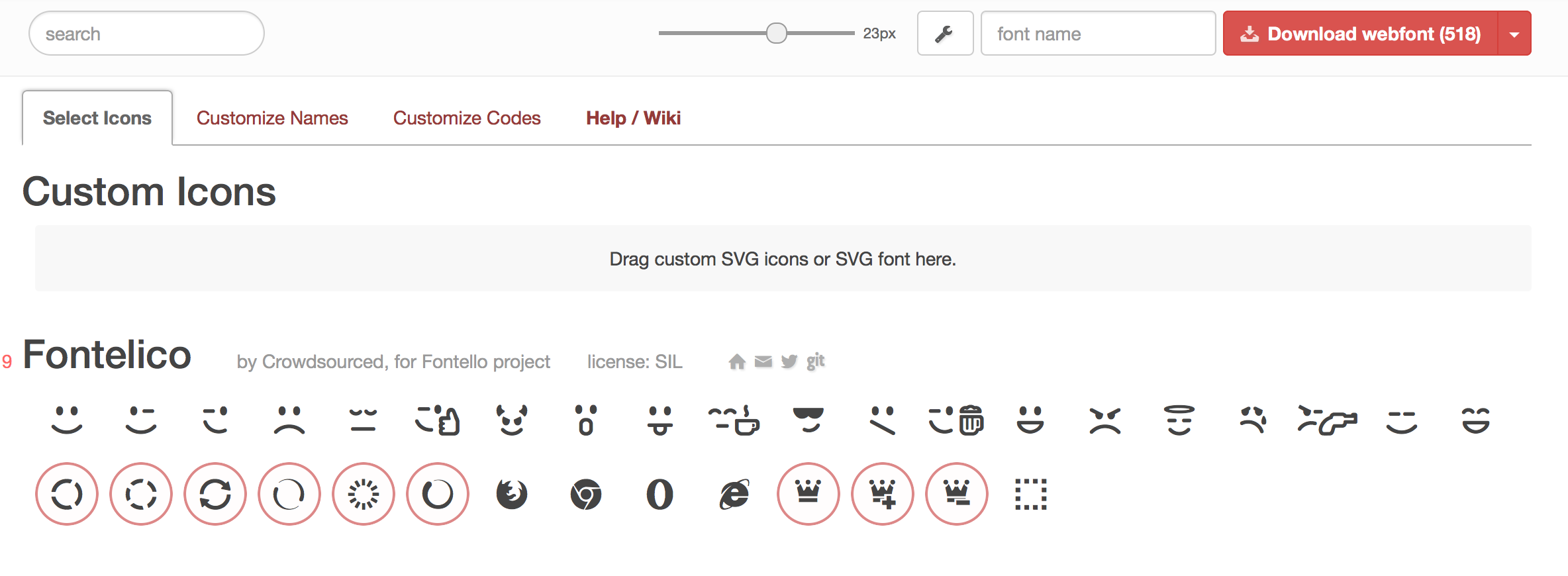The image size is (1568, 576).
Task: Open the Fontelico Twitter icon
Action: [789, 361]
